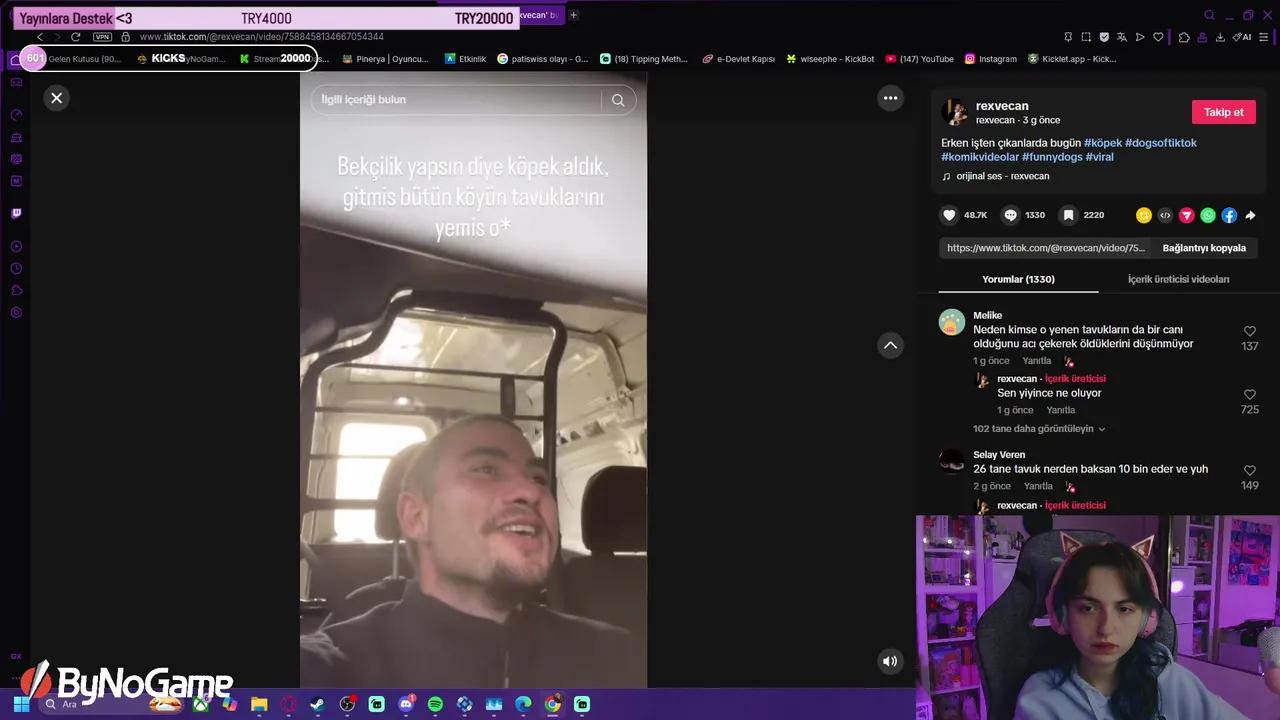
Task: Share the video to Facebook
Action: (x=1229, y=215)
